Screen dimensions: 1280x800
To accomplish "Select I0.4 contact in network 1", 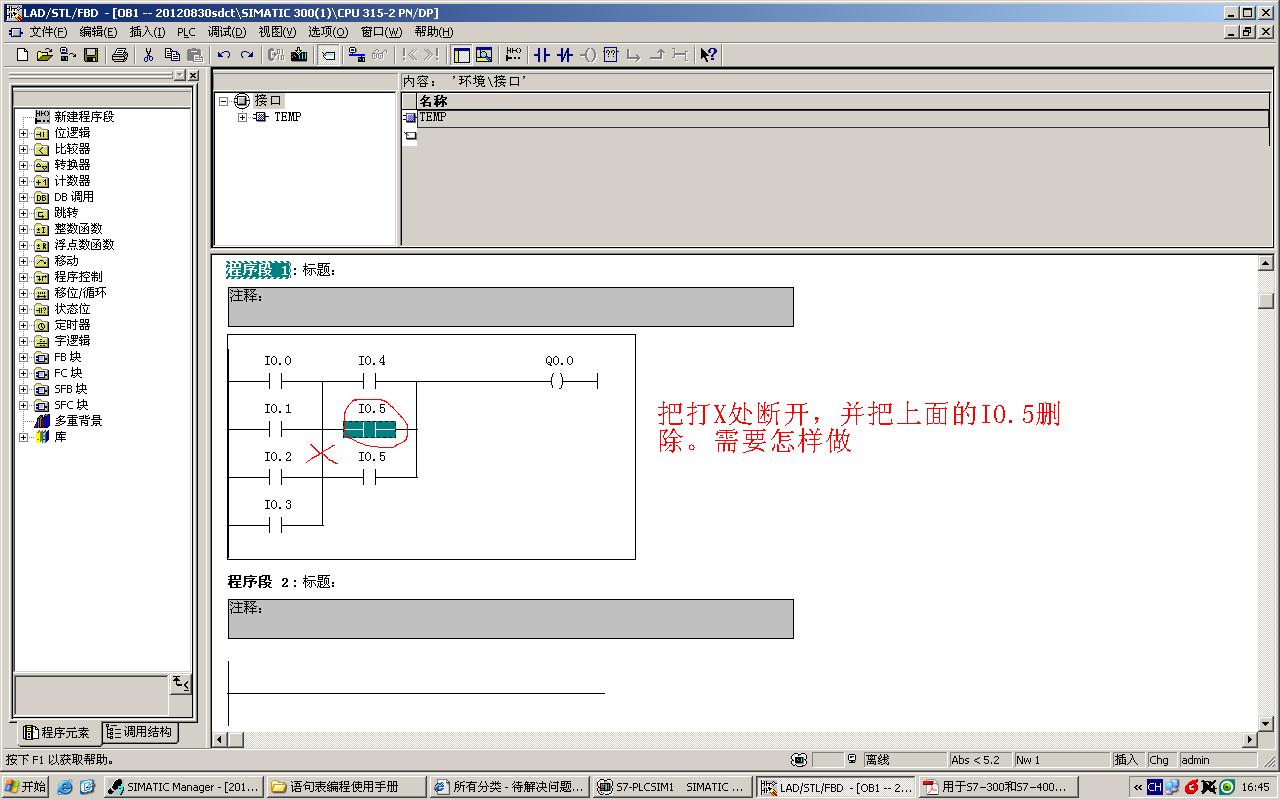I will pyautogui.click(x=371, y=381).
